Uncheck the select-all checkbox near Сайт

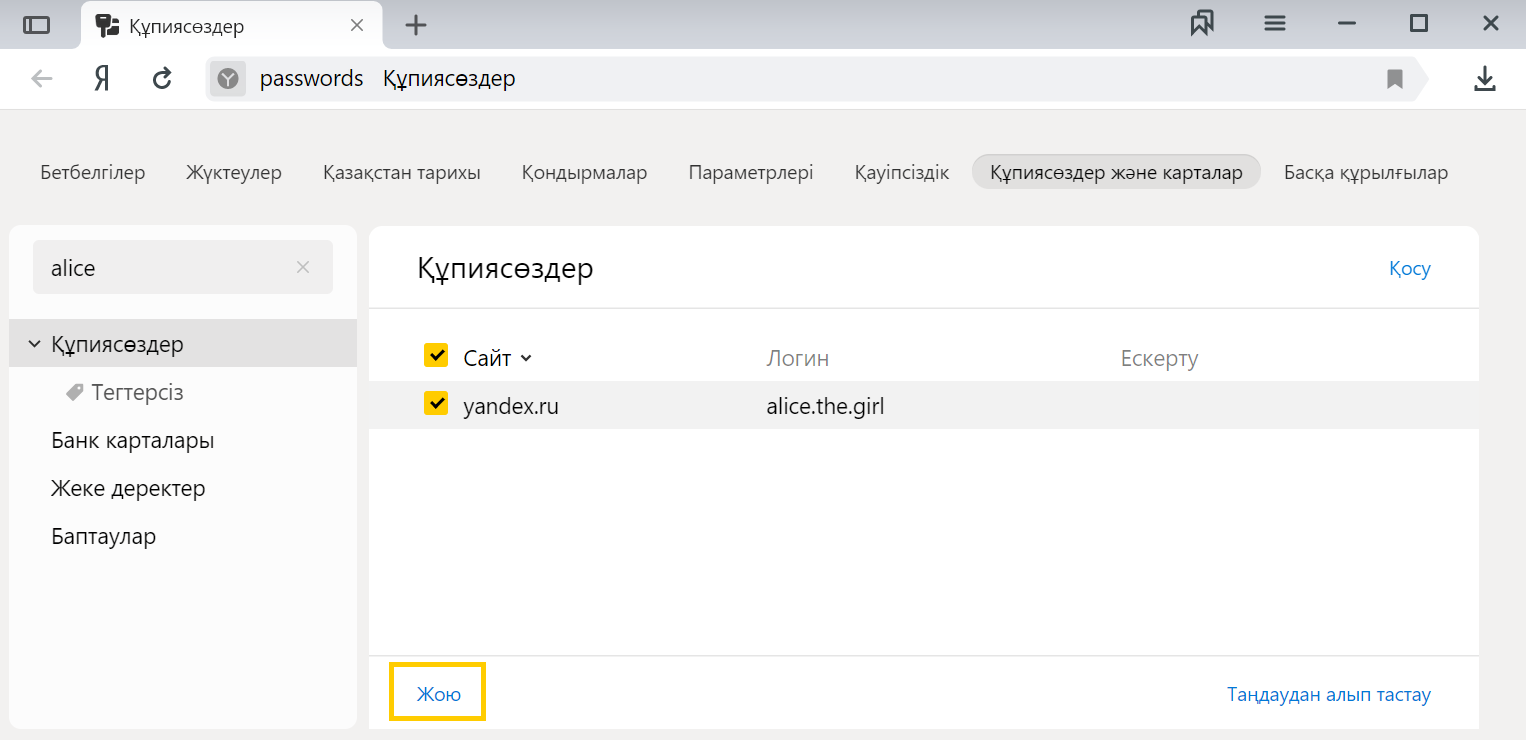pos(436,355)
